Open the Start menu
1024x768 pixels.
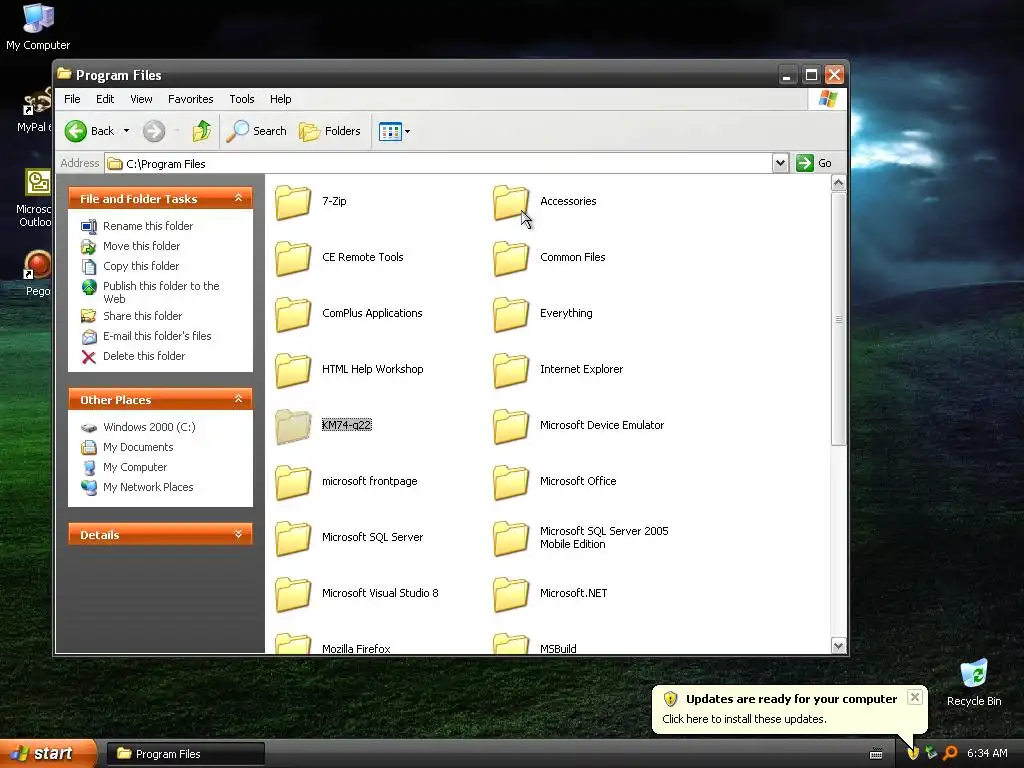47,754
